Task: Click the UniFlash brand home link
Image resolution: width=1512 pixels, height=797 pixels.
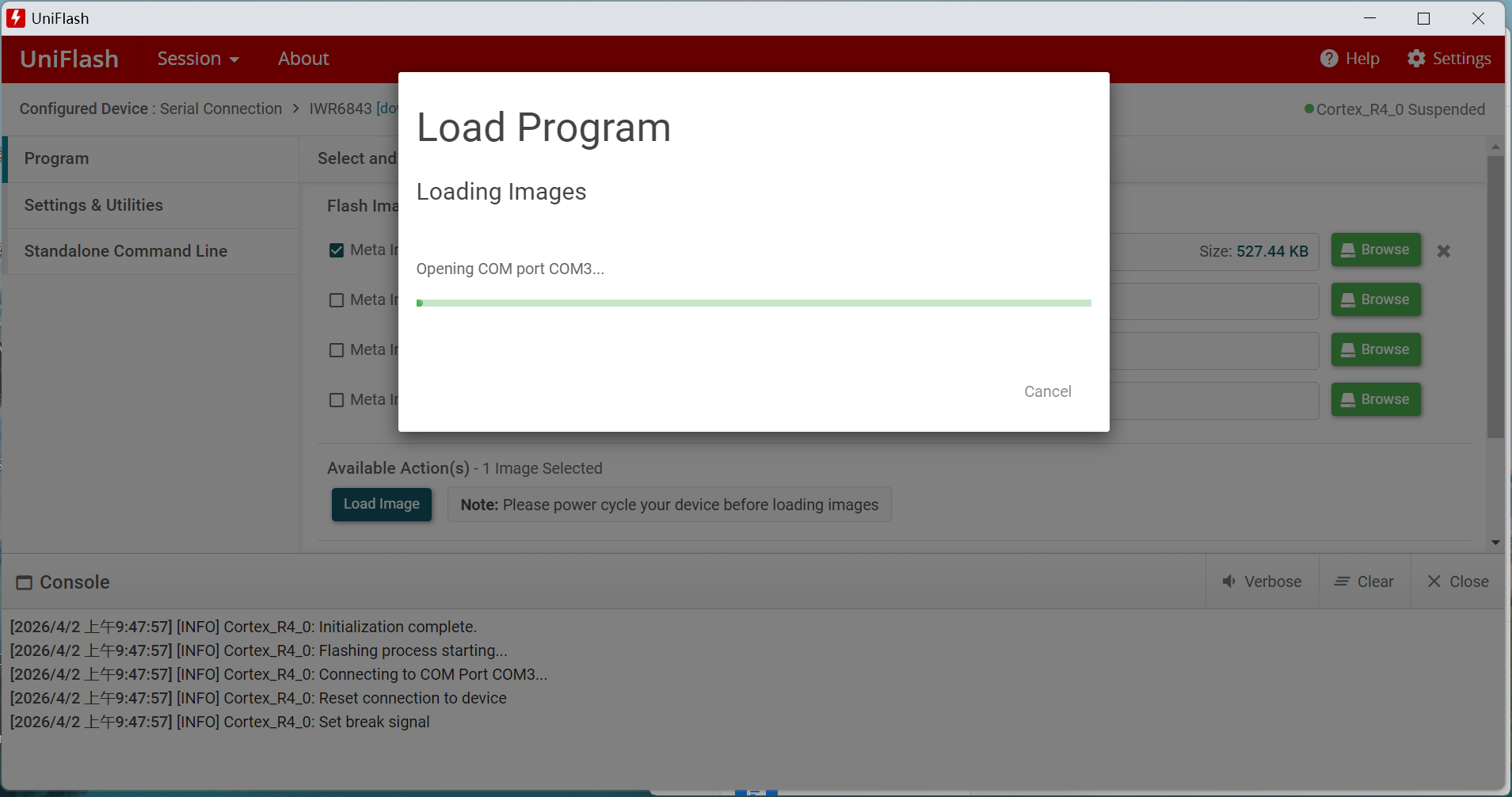Action: click(x=70, y=59)
